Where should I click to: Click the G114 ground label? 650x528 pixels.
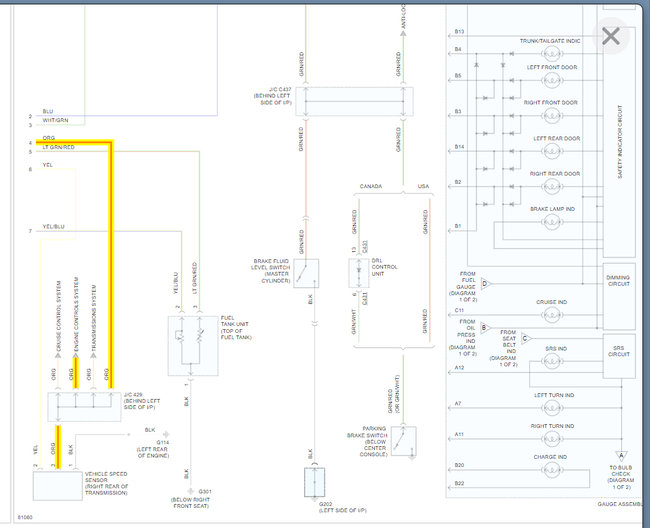162,443
